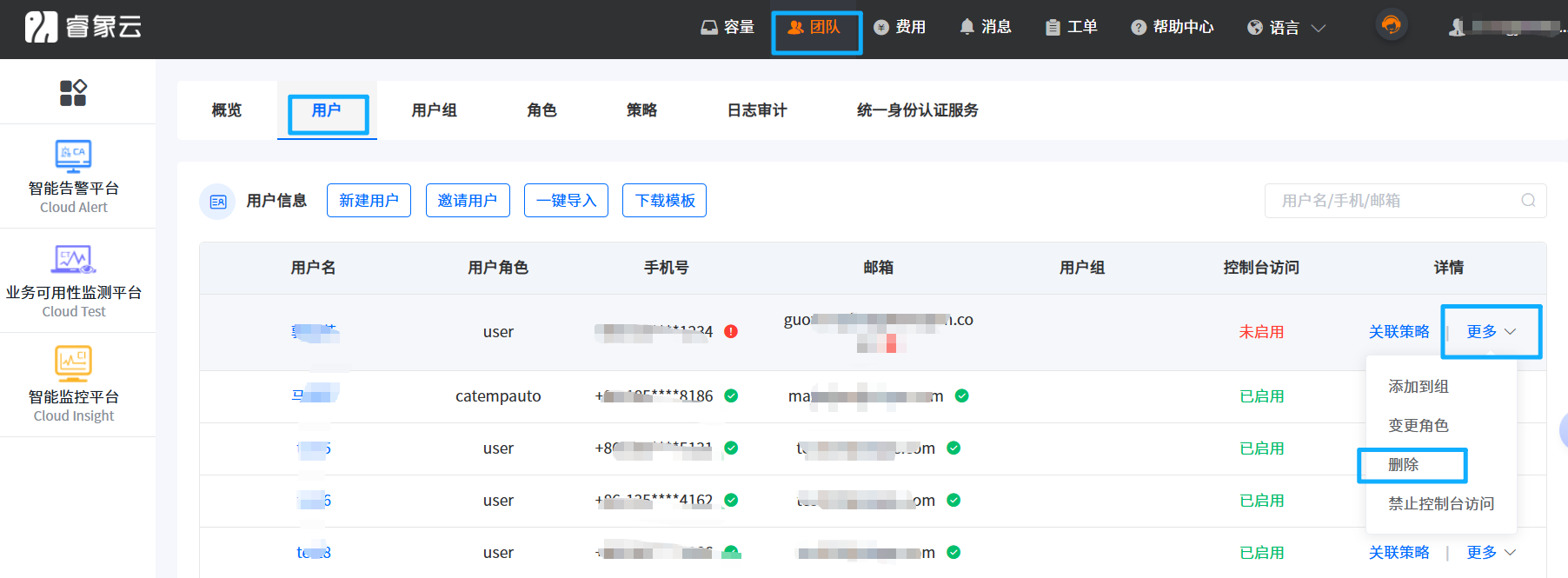Expand 更多 dropdown in last user row

(x=1491, y=552)
